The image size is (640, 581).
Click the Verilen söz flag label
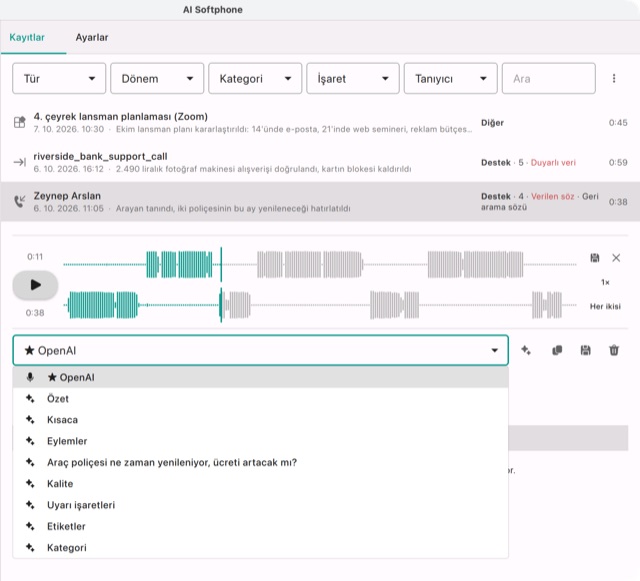point(552,196)
